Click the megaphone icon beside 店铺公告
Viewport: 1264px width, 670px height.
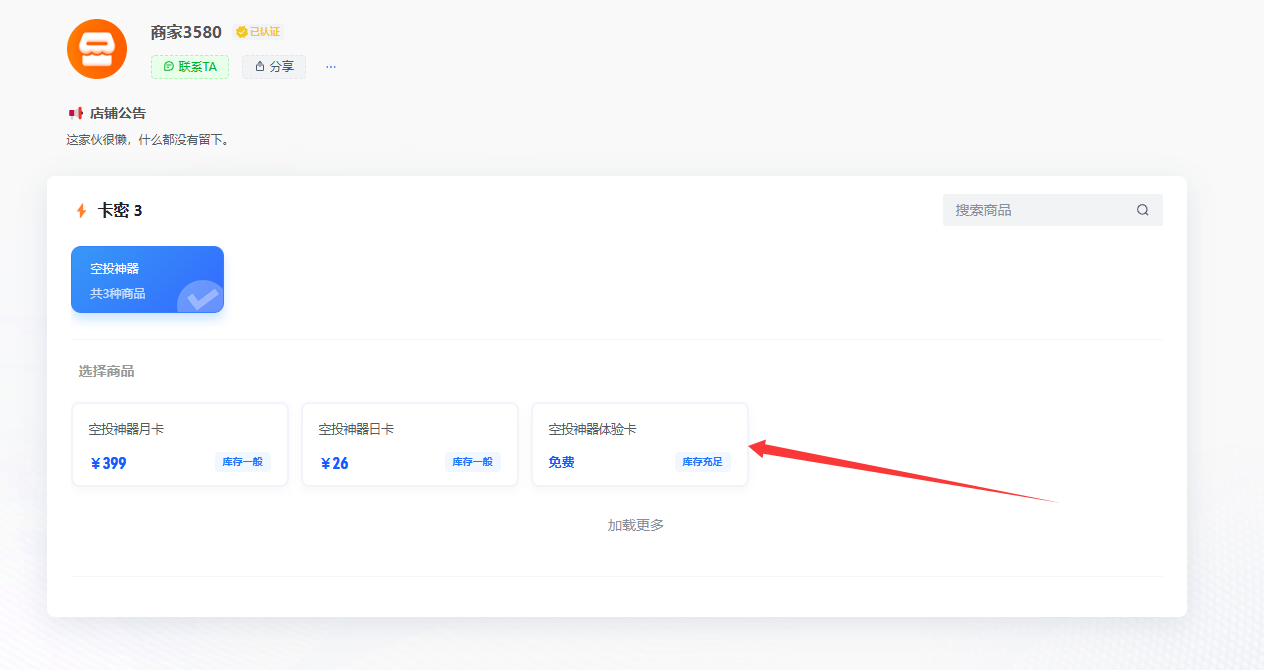pos(76,112)
